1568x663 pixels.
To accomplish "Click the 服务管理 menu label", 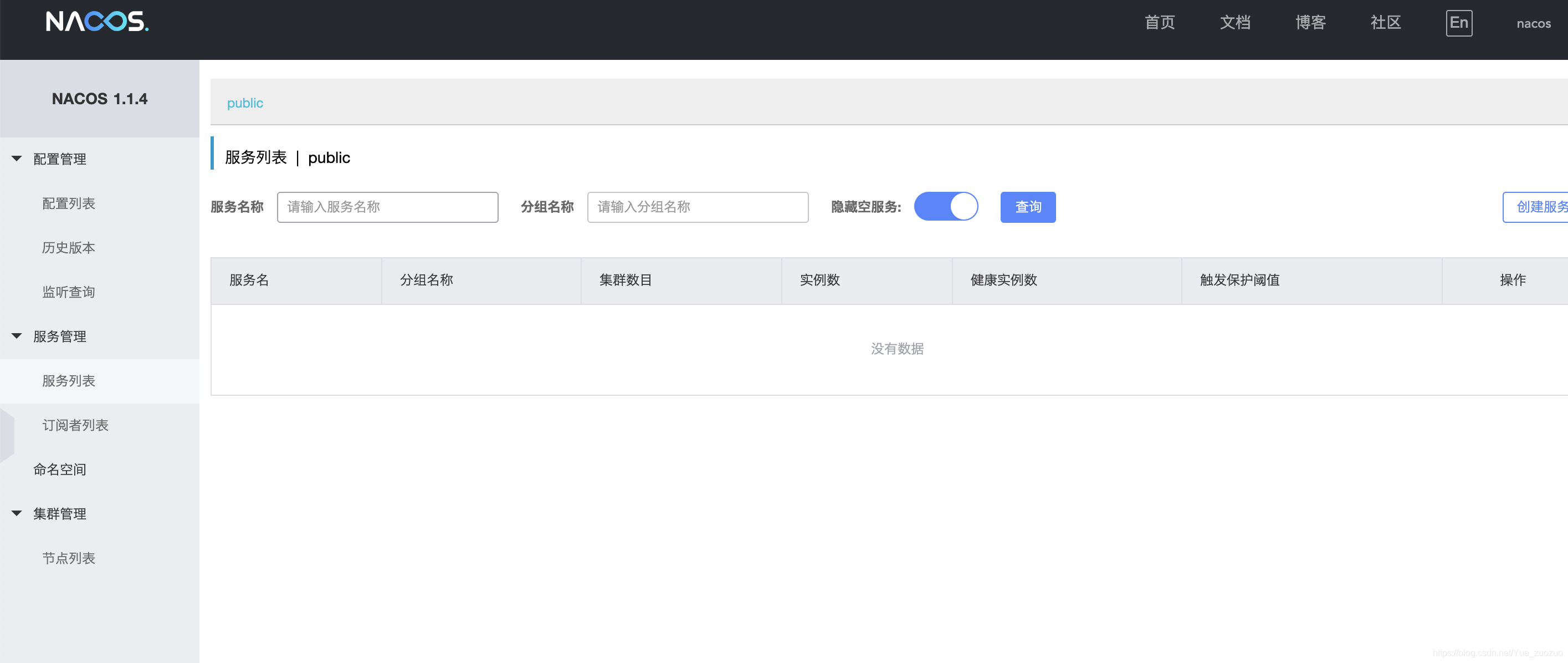I will 60,336.
